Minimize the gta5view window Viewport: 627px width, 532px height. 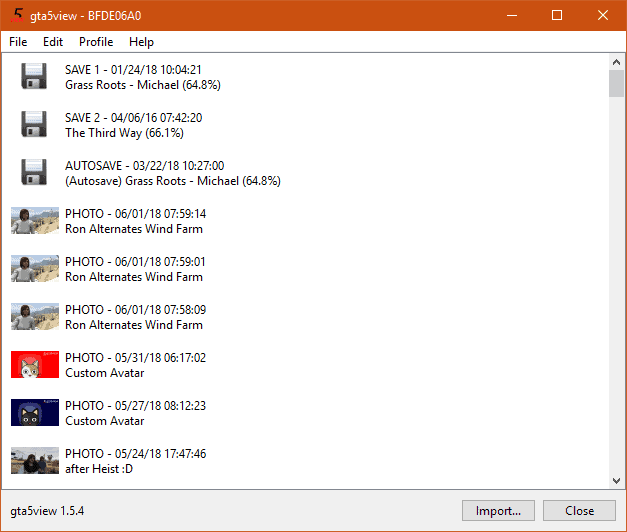click(512, 15)
